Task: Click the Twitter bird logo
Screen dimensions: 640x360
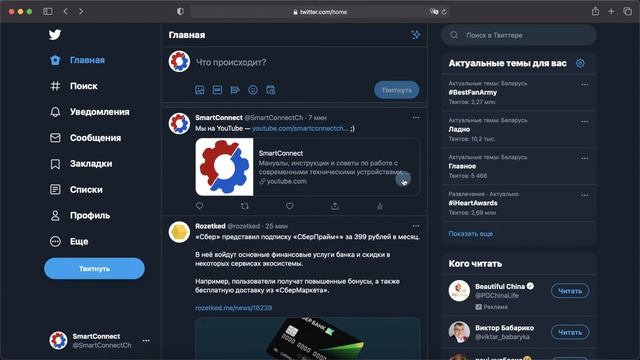Action: (55, 35)
